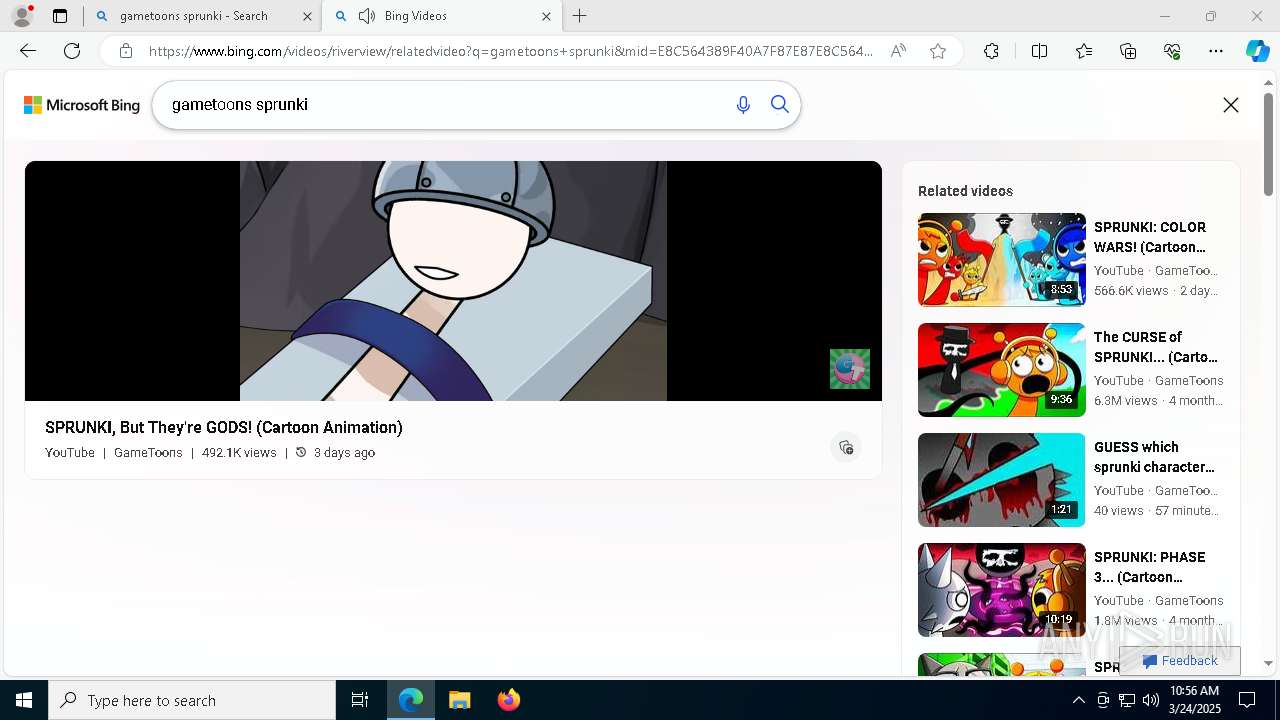Open GUESS which sprunki character title
The width and height of the screenshot is (1280, 720).
click(1154, 457)
